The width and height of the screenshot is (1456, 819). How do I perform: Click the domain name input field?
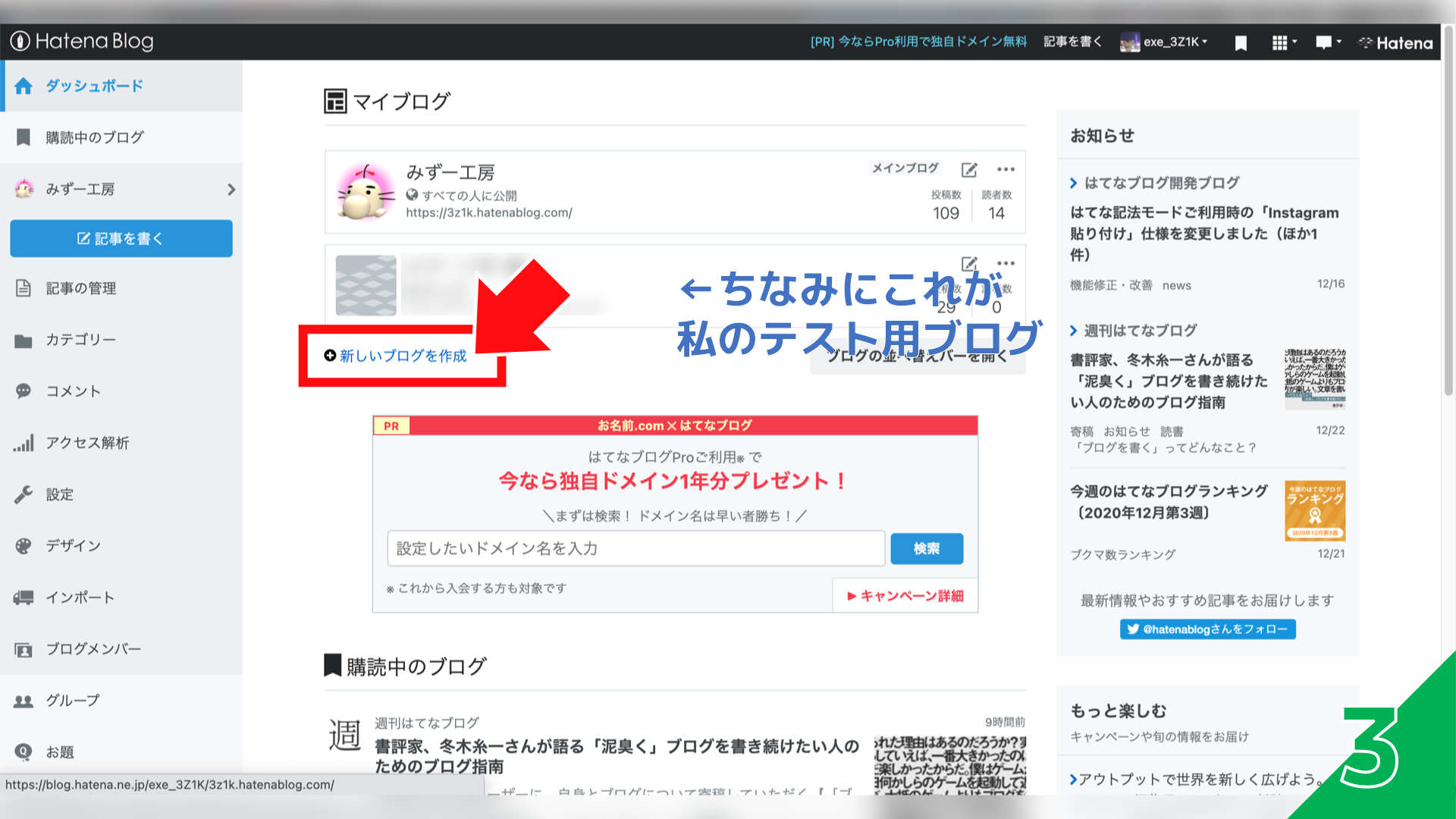click(636, 548)
